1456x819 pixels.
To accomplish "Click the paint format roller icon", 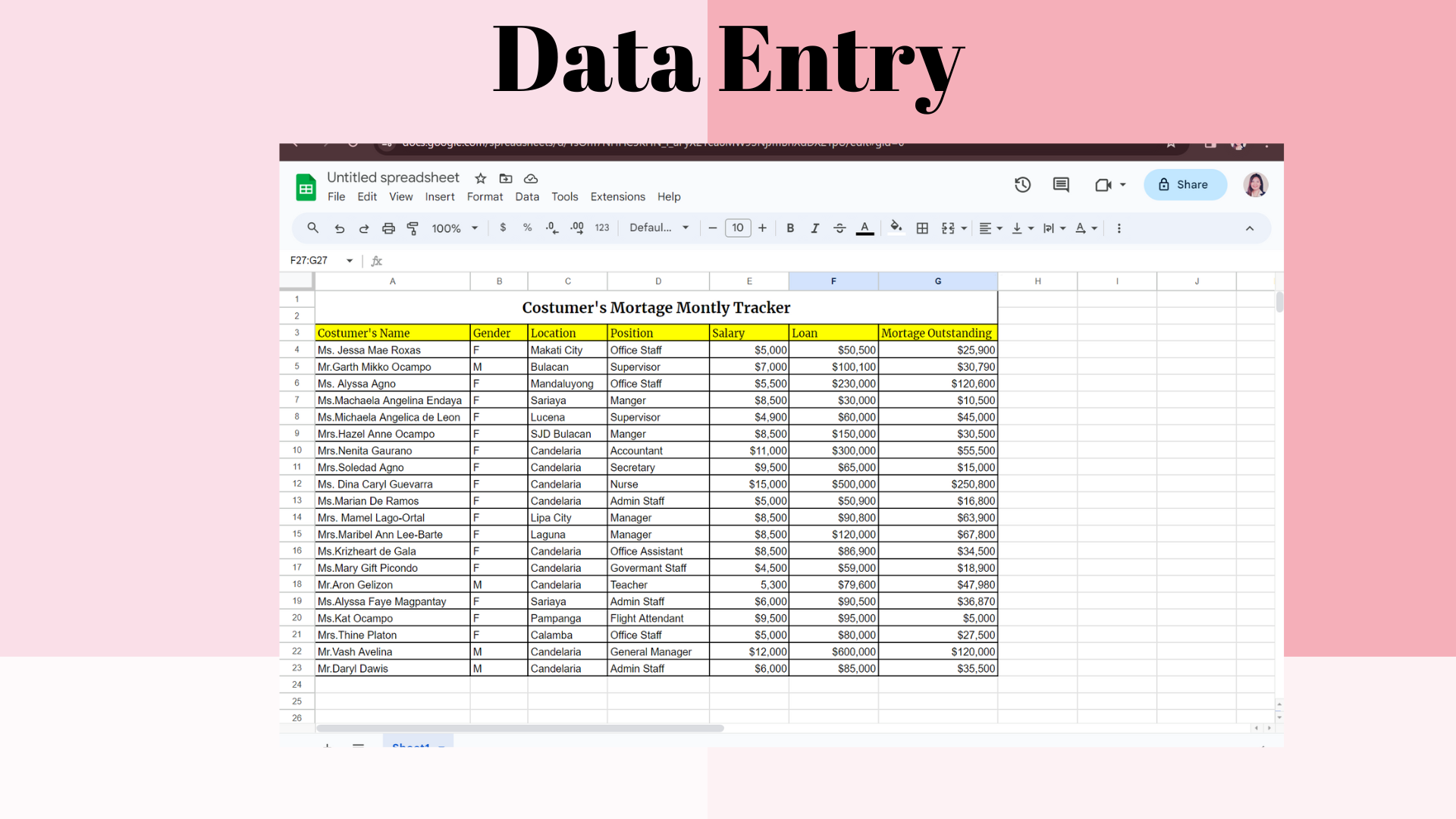I will pos(413,228).
